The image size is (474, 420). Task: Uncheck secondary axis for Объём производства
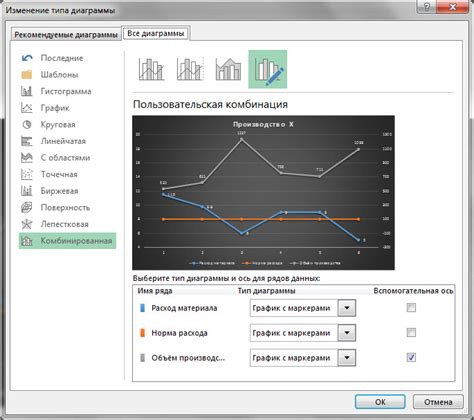[411, 357]
